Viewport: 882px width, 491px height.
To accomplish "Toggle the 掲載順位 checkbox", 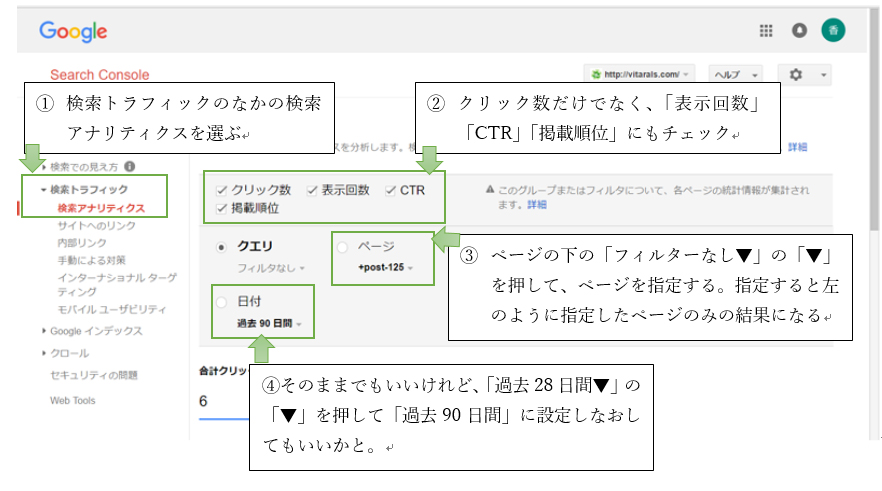I will 222,209.
